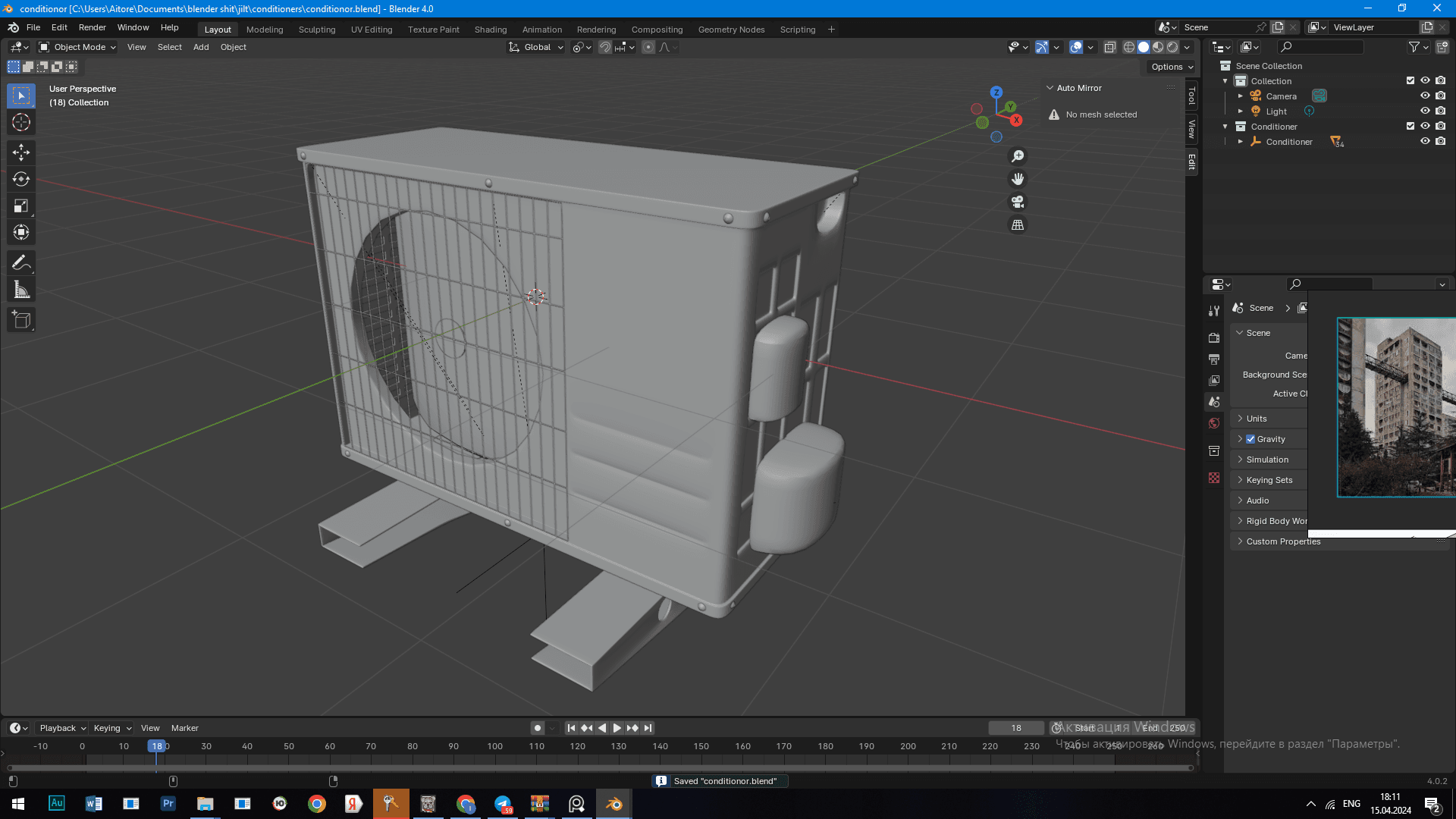Viewport: 1456px width, 819px height.
Task: Open the Tool properties tab icon
Action: click(x=1214, y=311)
